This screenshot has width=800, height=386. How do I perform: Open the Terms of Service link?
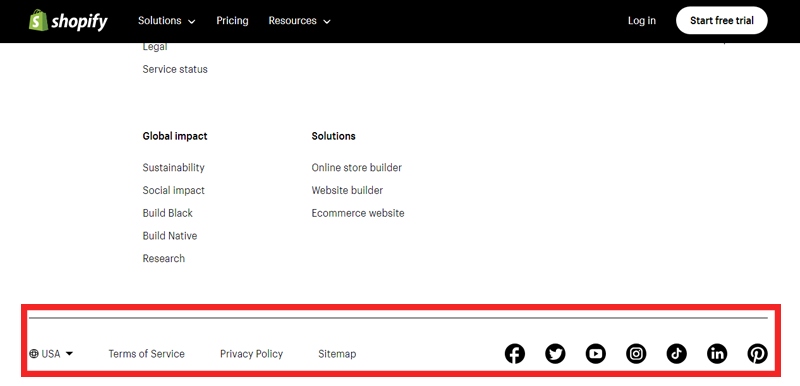[146, 354]
